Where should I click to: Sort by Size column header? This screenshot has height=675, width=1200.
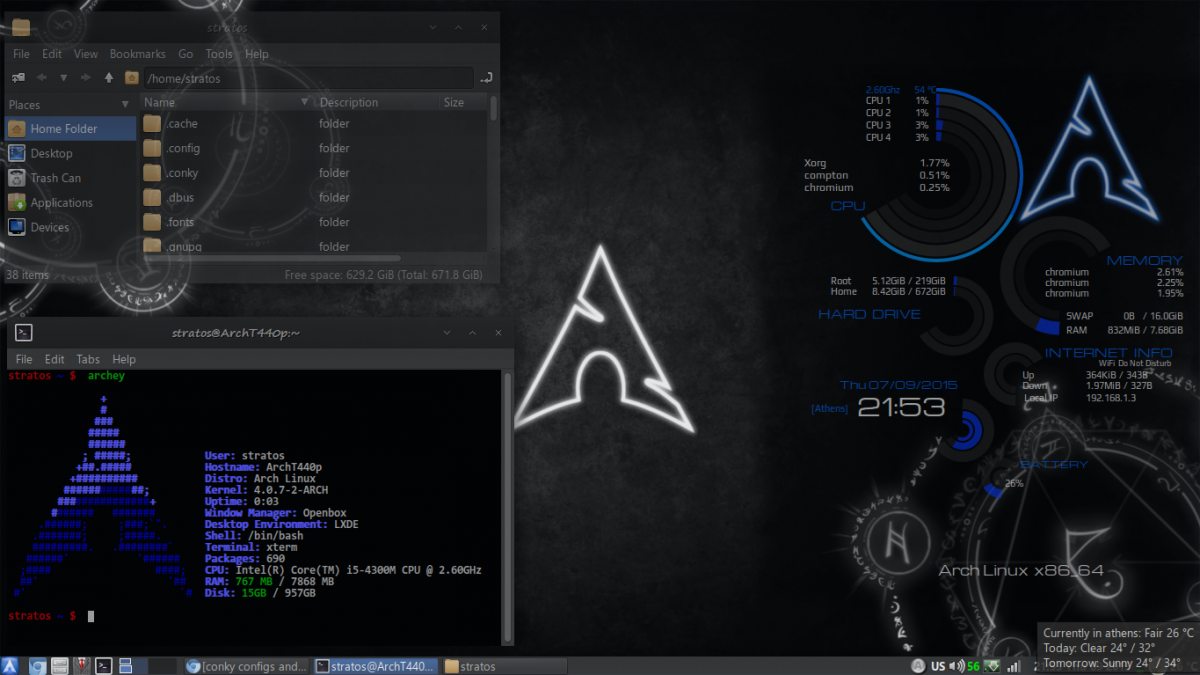pos(463,102)
